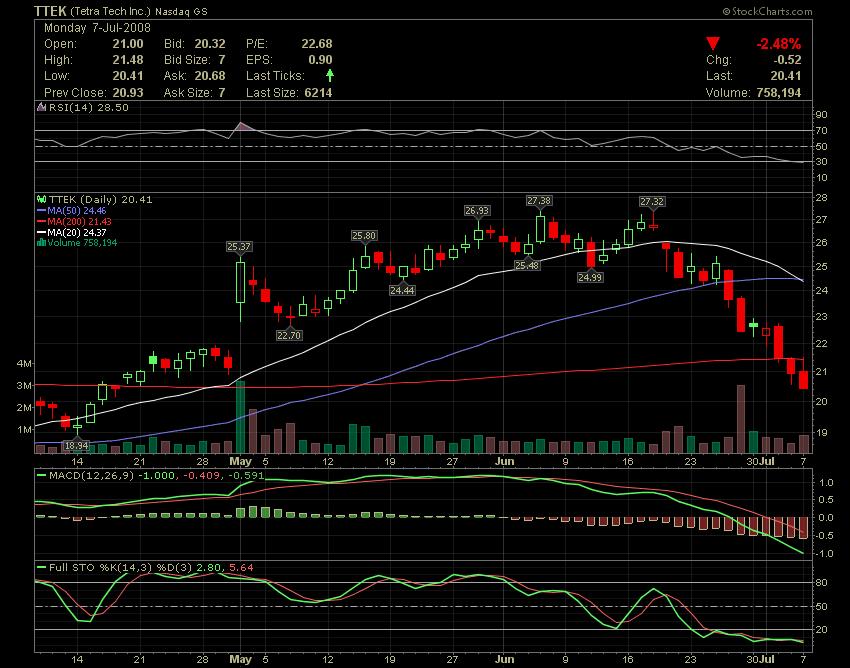Image resolution: width=850 pixels, height=668 pixels.
Task: Click the 25.37 price callout
Action: coord(239,247)
